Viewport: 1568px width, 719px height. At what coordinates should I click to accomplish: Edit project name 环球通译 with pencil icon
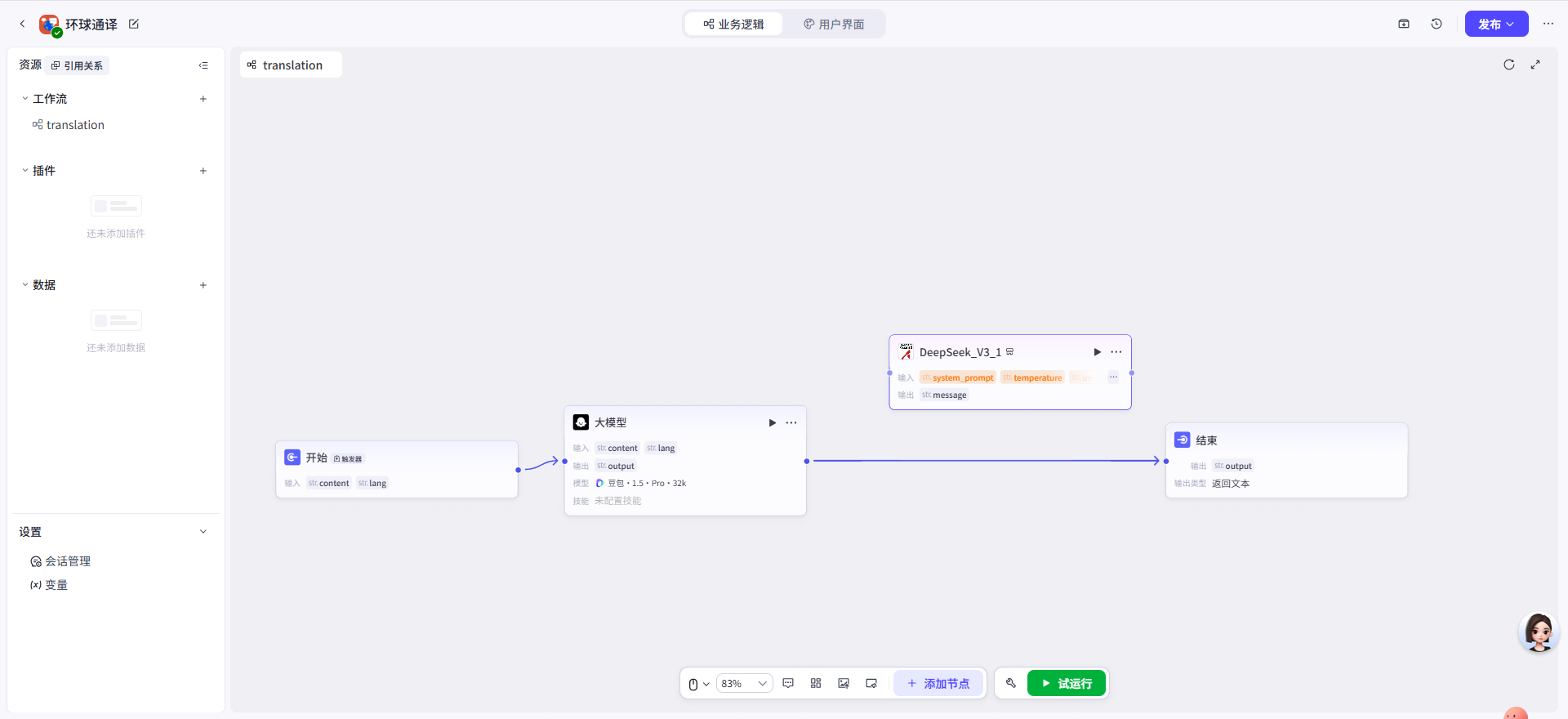coord(134,25)
